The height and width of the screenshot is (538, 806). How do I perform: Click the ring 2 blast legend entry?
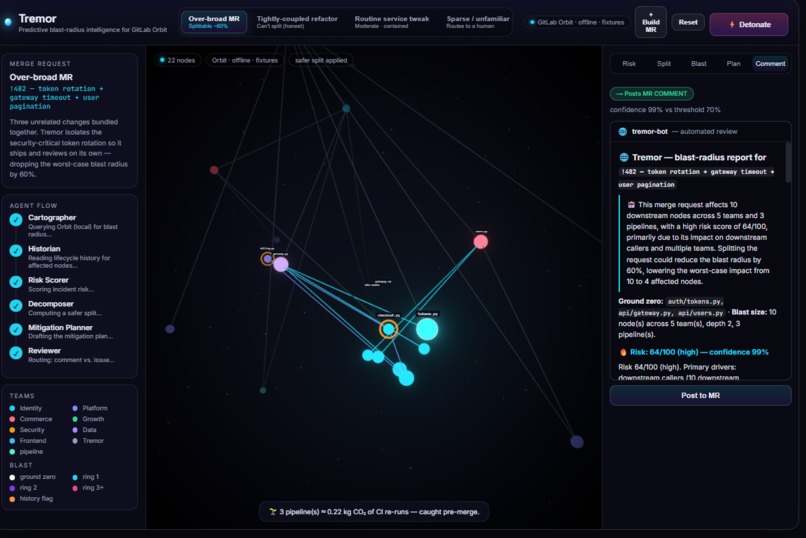[24, 488]
